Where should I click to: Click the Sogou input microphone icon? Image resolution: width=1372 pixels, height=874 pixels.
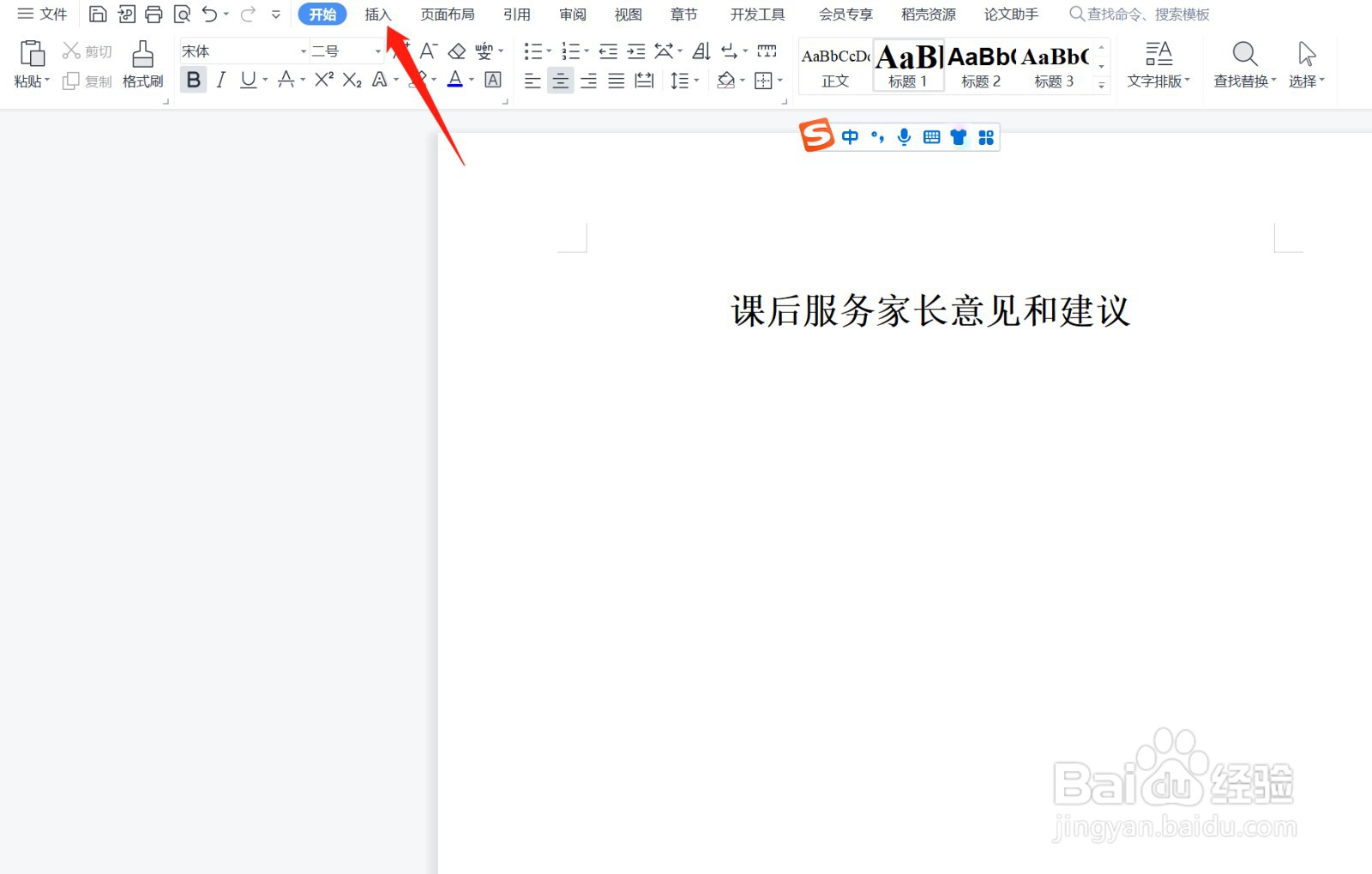pos(903,136)
